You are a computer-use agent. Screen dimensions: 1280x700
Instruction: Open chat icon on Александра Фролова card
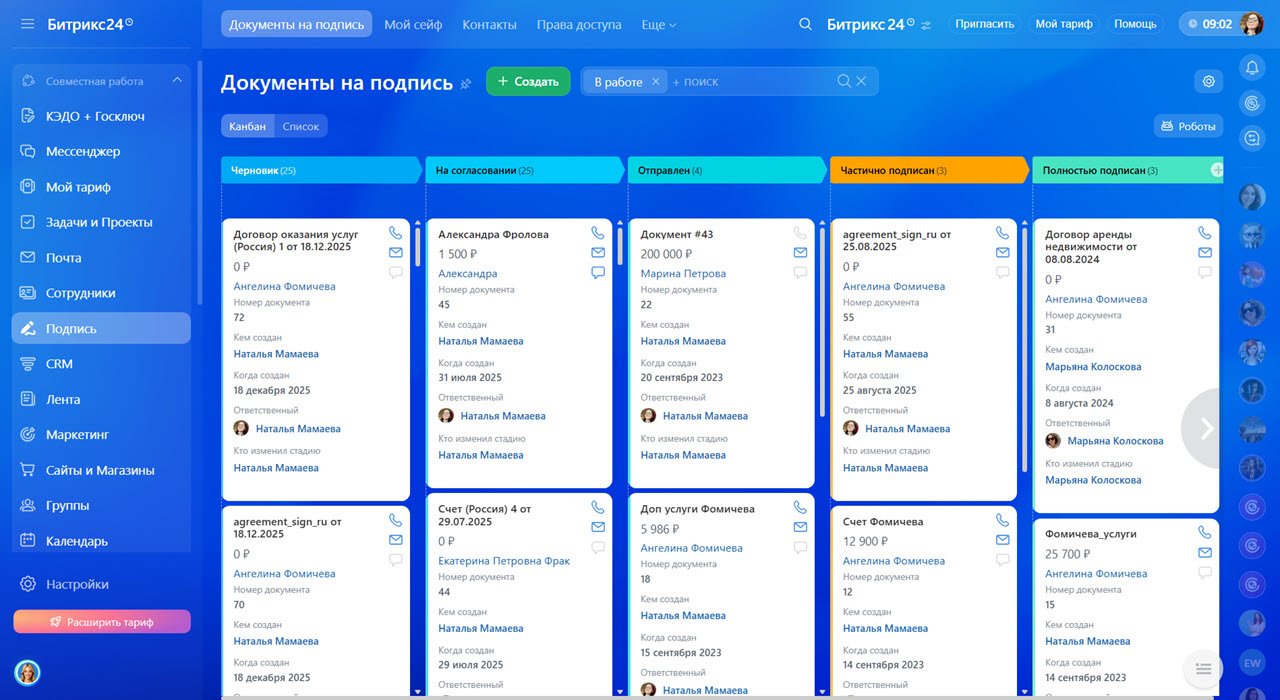click(x=598, y=272)
